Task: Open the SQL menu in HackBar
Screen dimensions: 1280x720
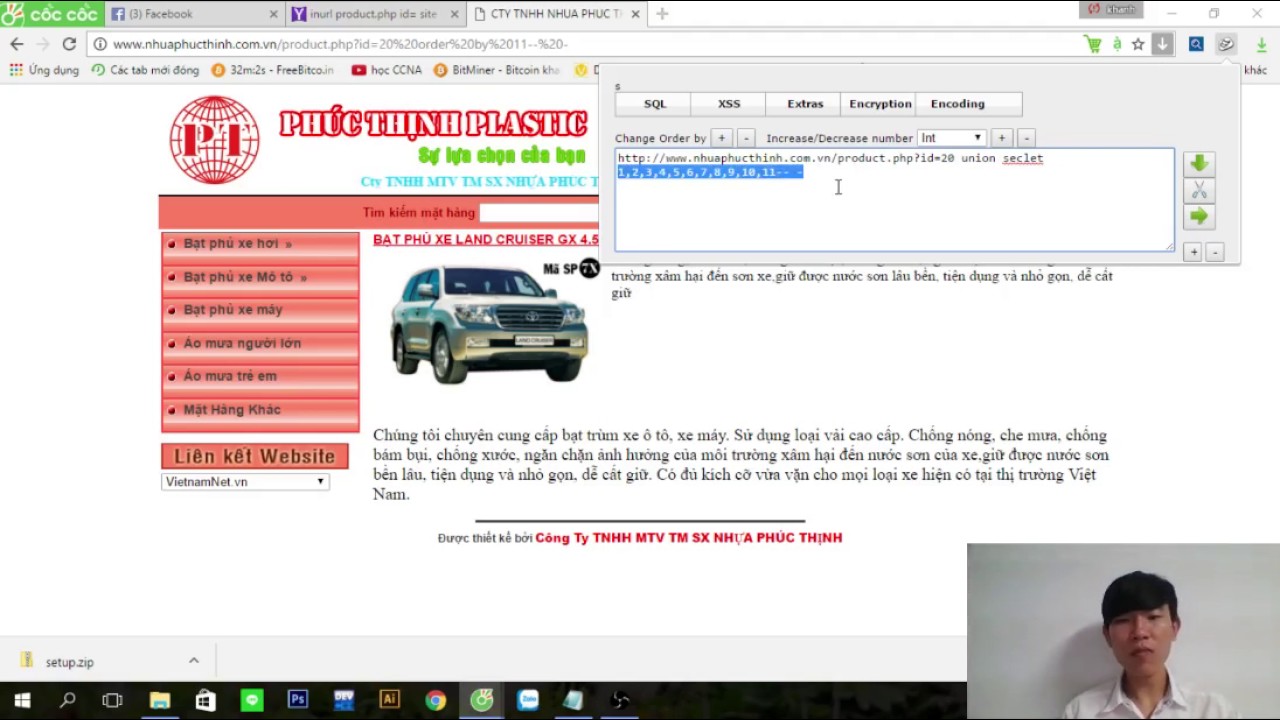Action: (x=654, y=104)
